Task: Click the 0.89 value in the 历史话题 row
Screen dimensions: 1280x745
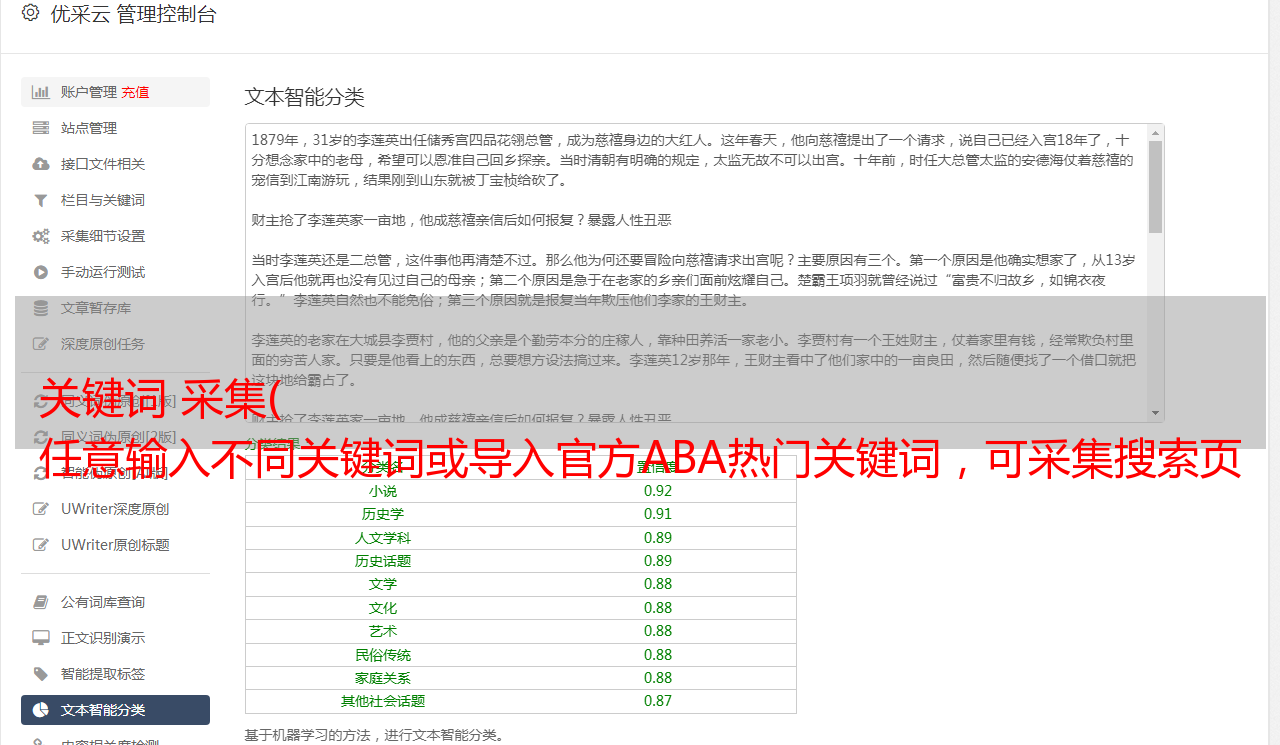Action: (658, 561)
